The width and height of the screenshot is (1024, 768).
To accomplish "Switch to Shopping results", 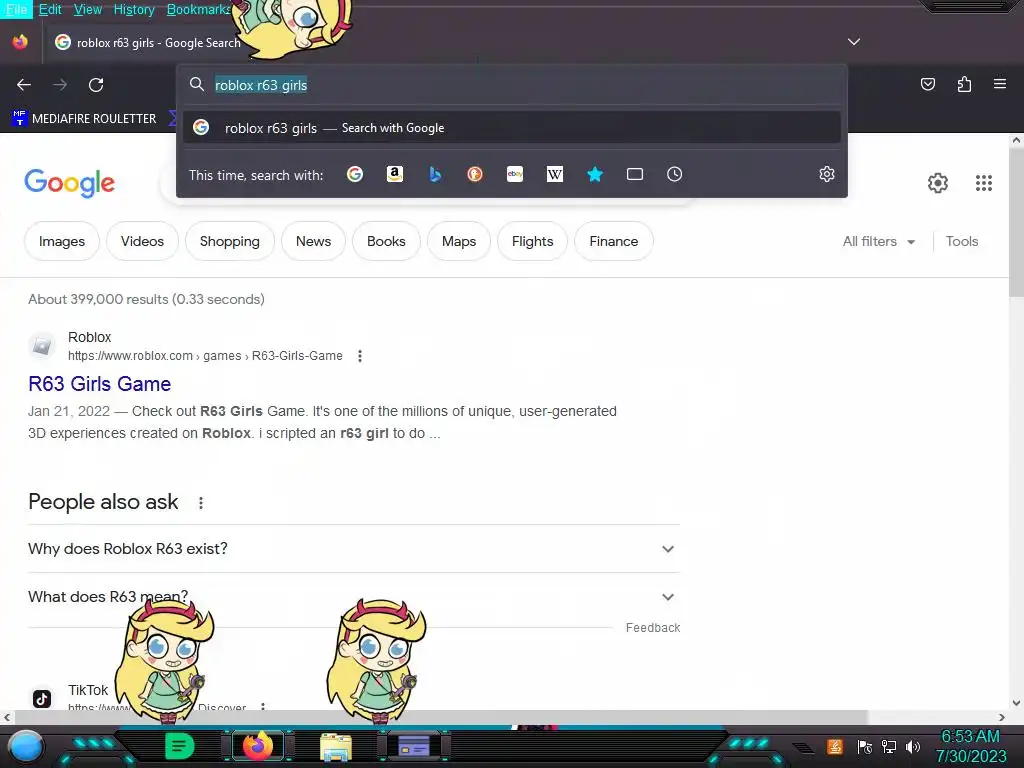I will 230,242.
